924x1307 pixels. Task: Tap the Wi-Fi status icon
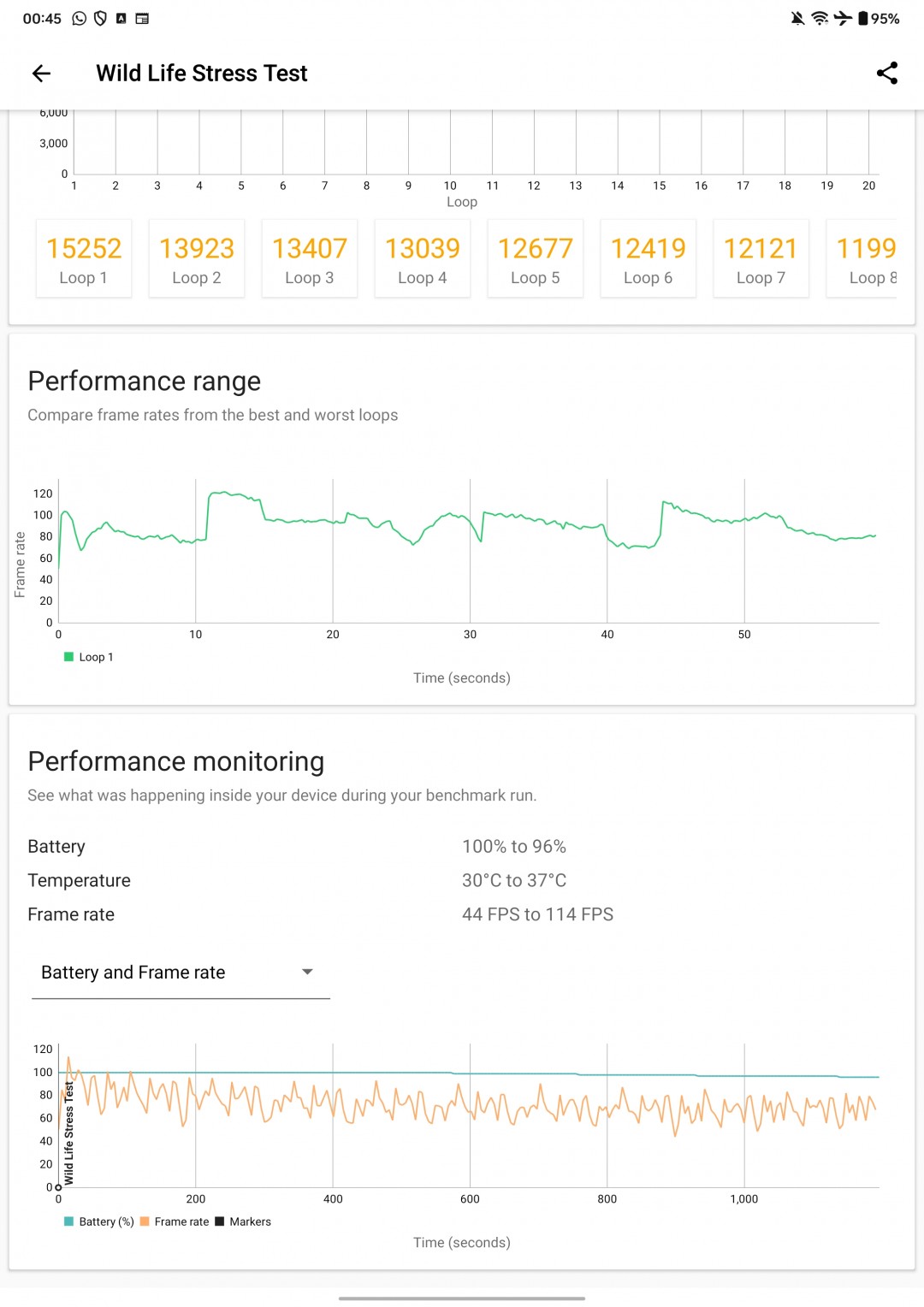[820, 18]
